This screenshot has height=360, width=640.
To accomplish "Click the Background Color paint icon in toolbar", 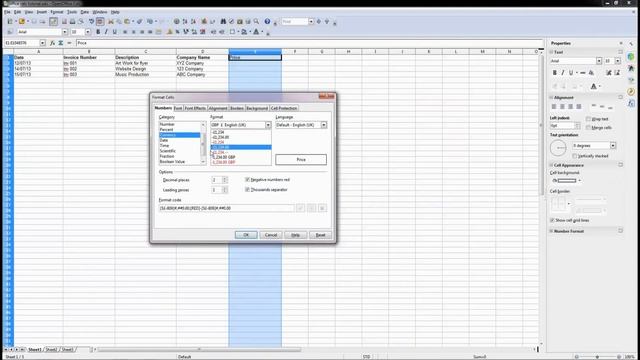I will tap(244, 32).
